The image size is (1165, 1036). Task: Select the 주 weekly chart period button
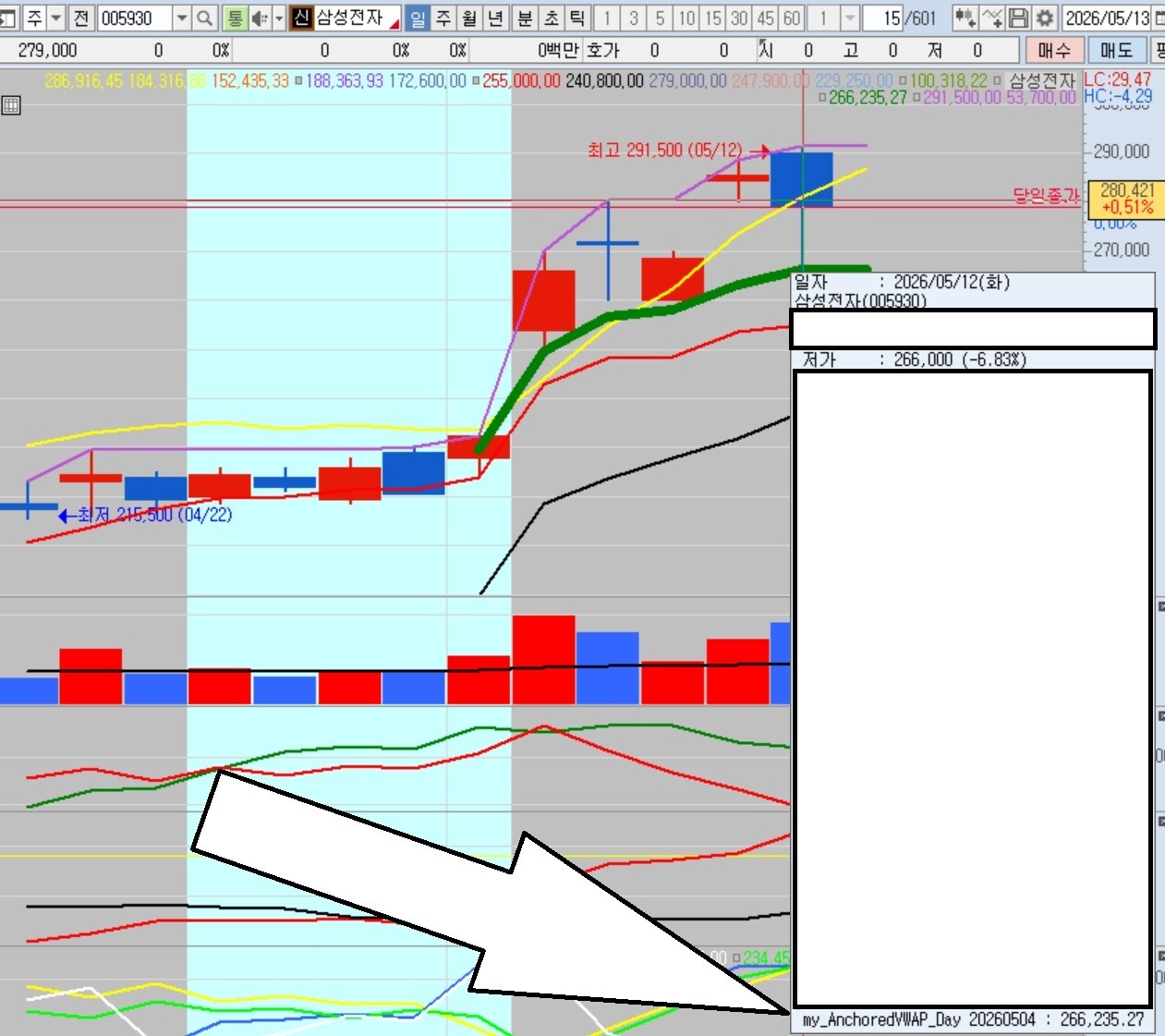[443, 18]
